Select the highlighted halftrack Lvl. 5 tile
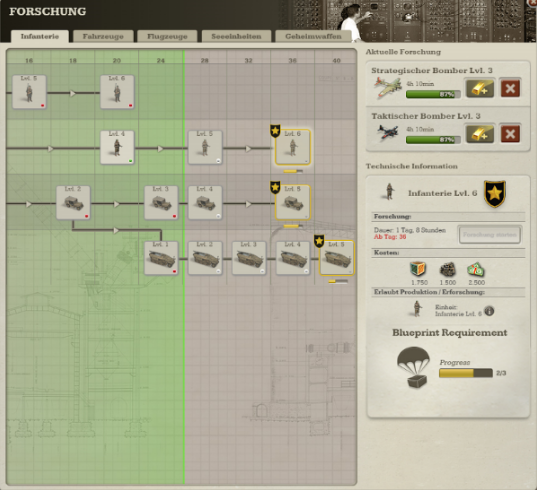Image resolution: width=537 pixels, height=490 pixels. 337,258
